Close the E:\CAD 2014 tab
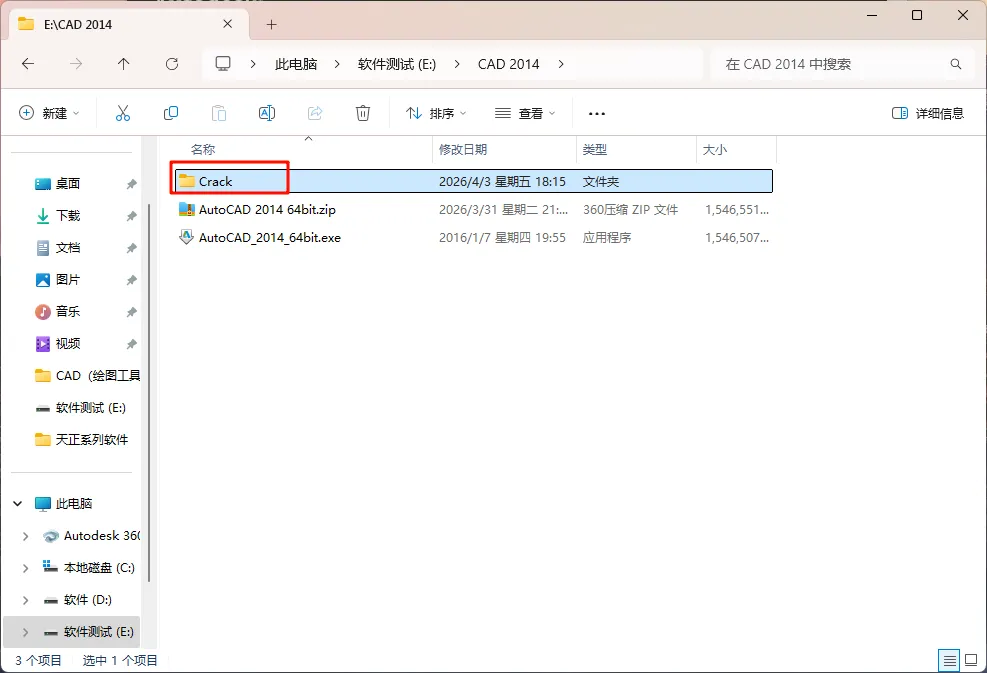The height and width of the screenshot is (673, 987). (228, 24)
